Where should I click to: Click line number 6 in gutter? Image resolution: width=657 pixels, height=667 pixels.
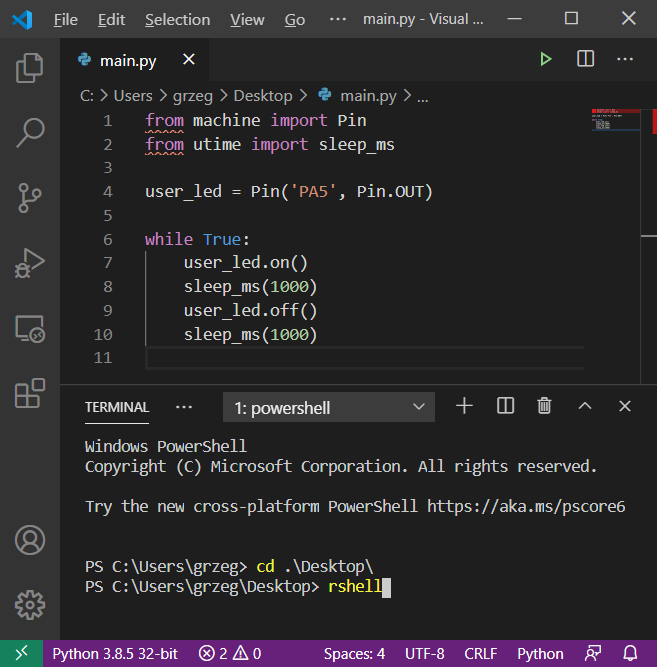point(108,239)
